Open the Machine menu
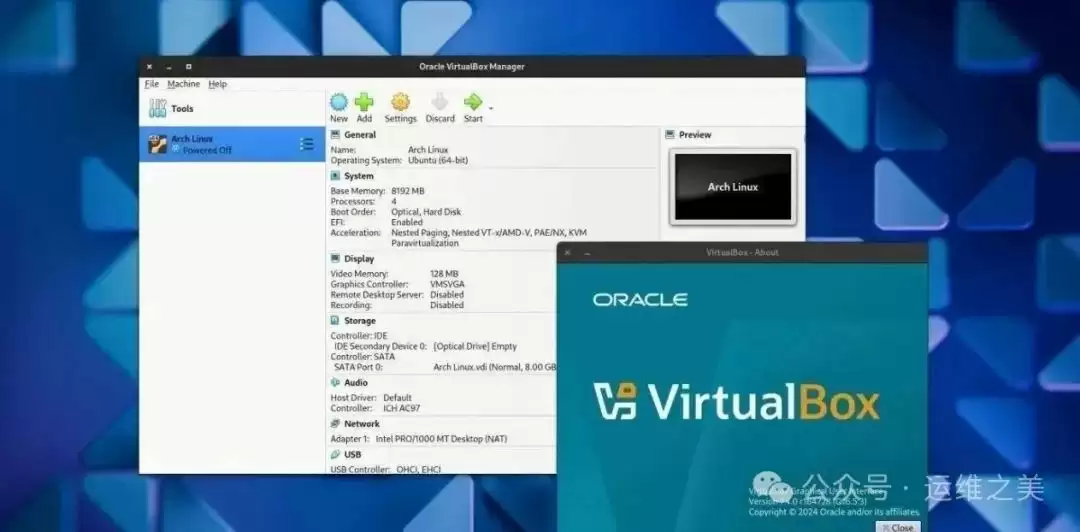Image resolution: width=1080 pixels, height=532 pixels. click(183, 84)
